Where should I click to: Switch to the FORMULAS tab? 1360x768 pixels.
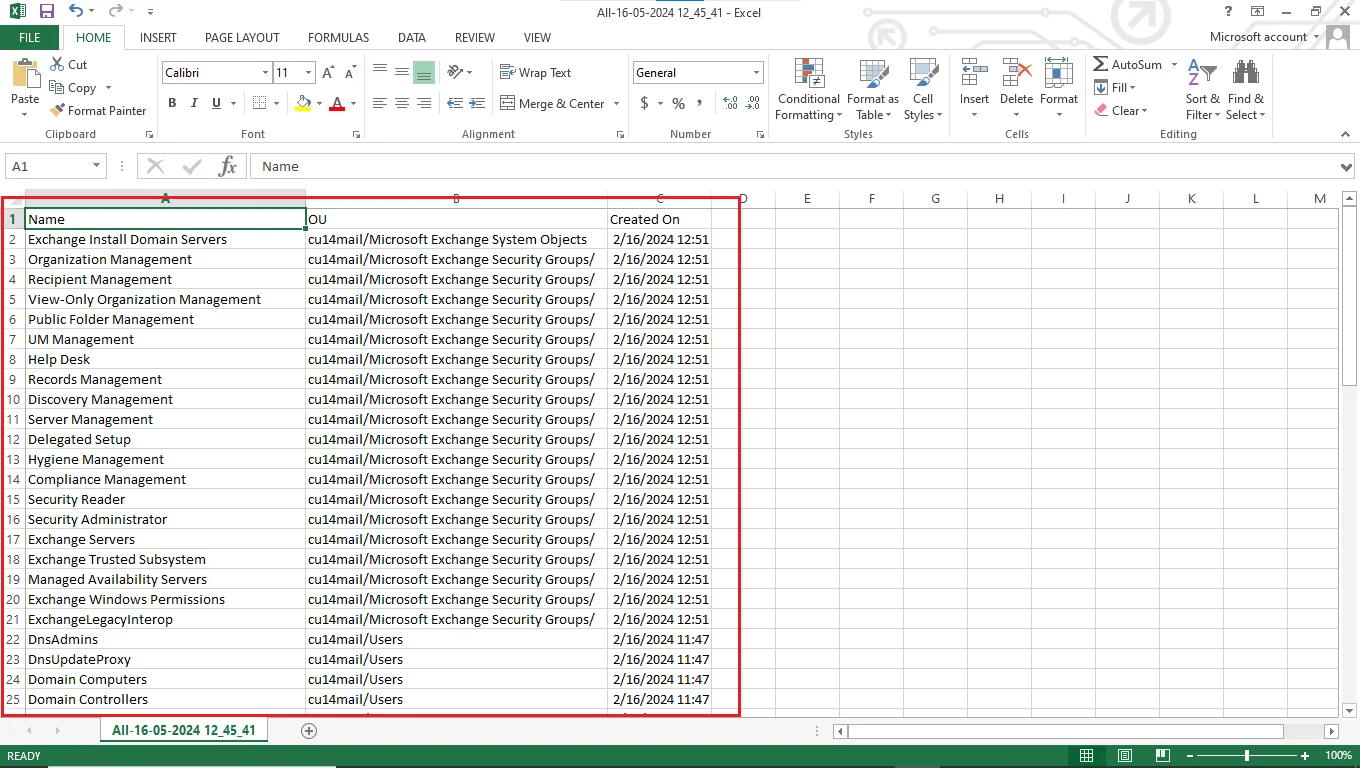tap(338, 37)
